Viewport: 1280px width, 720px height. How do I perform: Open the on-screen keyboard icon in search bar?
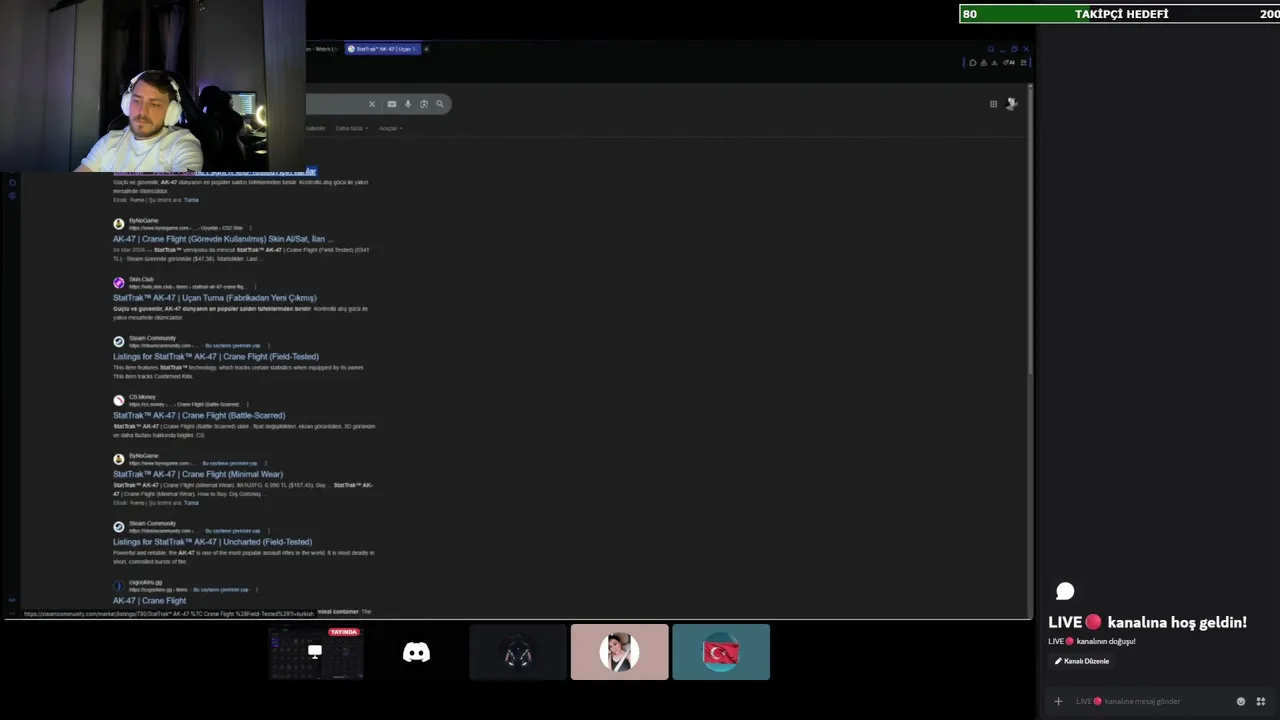pyautogui.click(x=392, y=104)
